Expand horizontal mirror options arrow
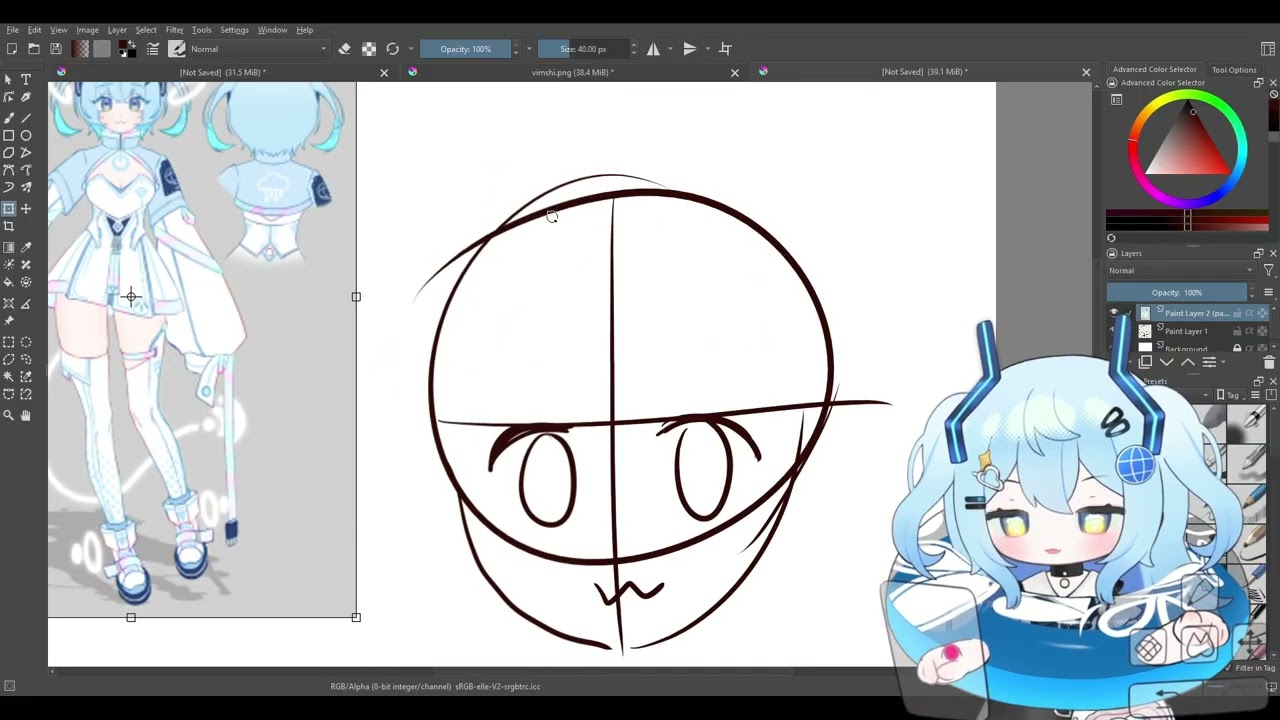Viewport: 1280px width, 720px height. pos(670,49)
